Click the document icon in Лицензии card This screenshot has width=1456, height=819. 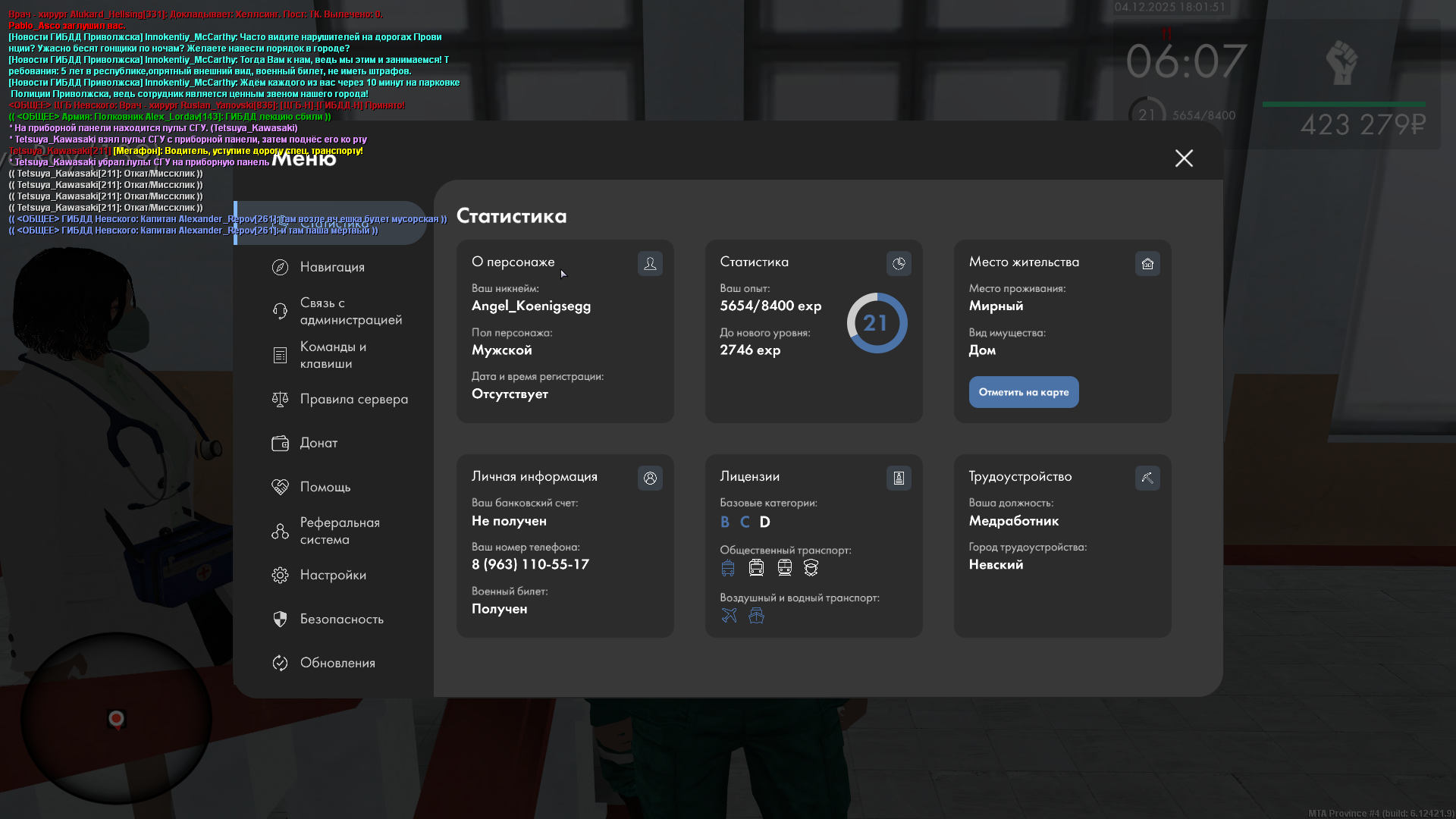pyautogui.click(x=899, y=479)
